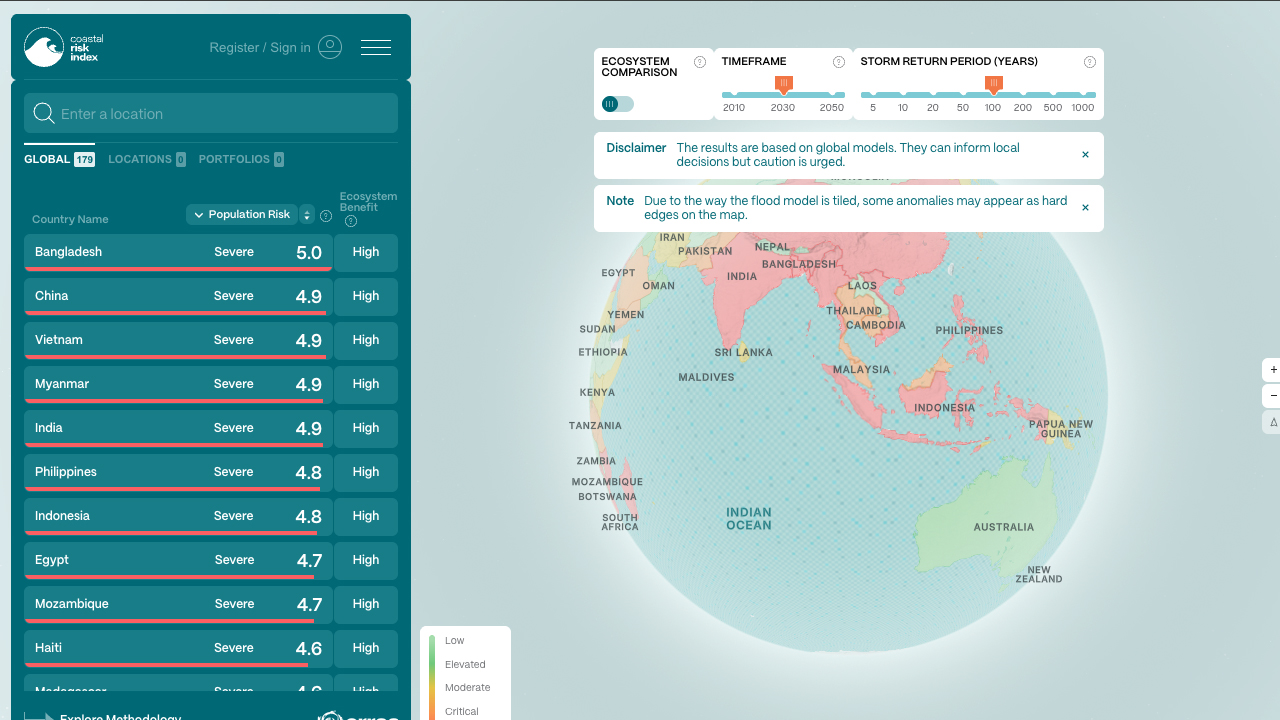Open the Haiti row in the list

tap(178, 648)
